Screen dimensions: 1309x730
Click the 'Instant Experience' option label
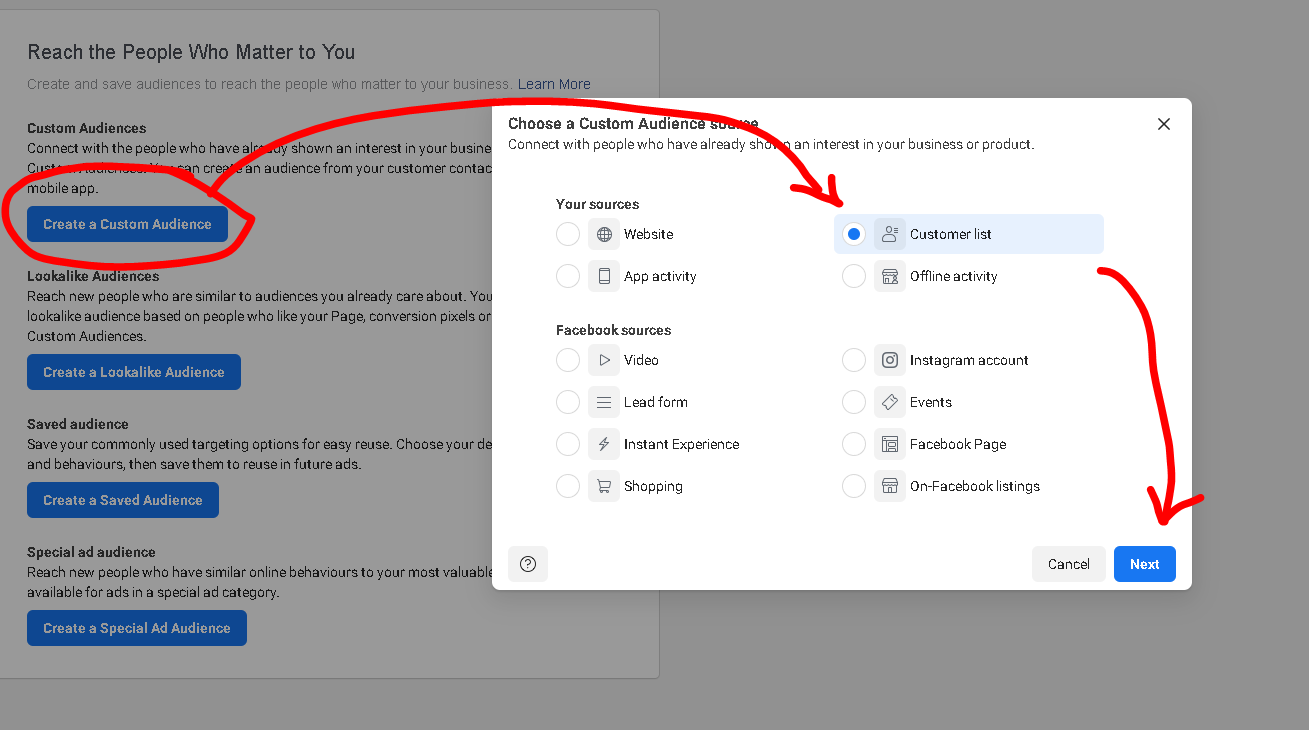pyautogui.click(x=682, y=444)
